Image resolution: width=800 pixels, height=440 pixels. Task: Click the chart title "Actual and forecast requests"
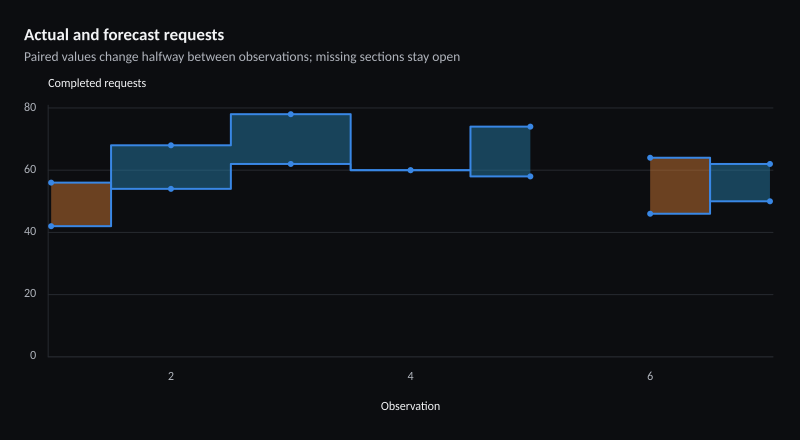pyautogui.click(x=124, y=35)
